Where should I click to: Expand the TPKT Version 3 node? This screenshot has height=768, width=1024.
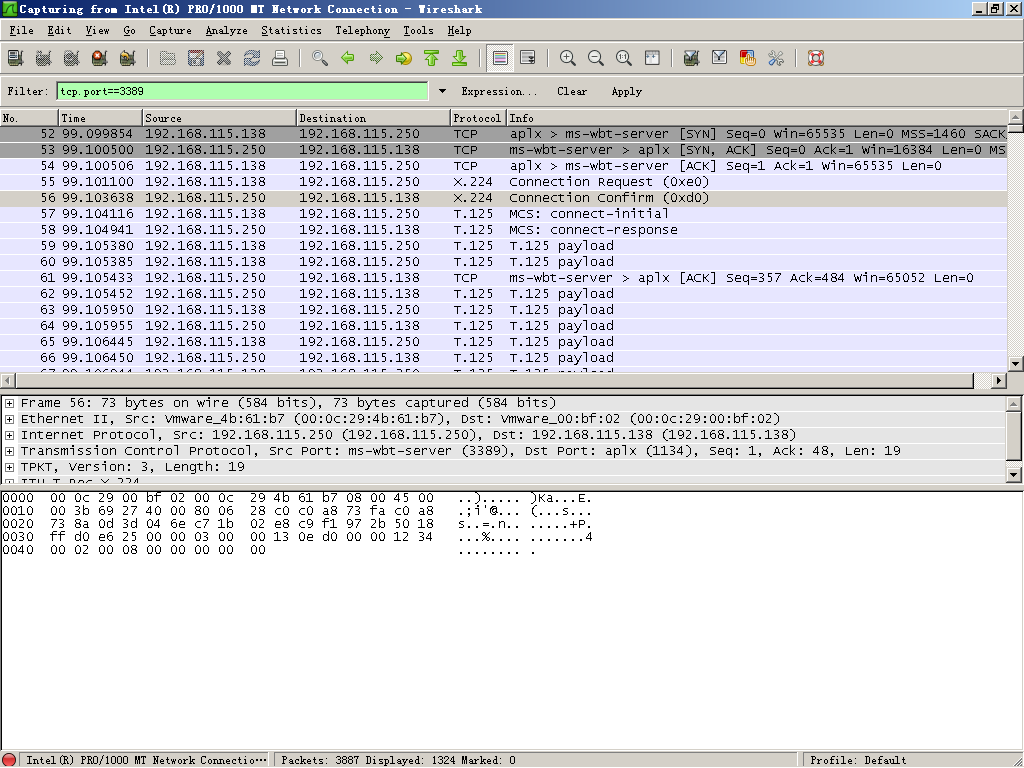pyautogui.click(x=9, y=467)
